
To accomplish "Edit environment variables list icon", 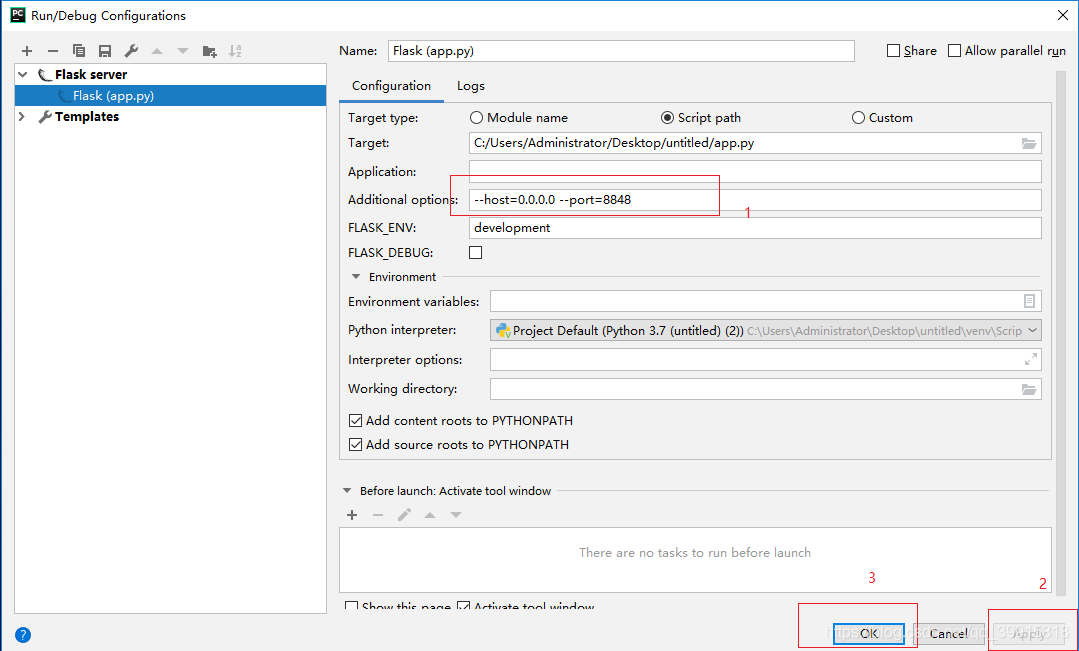I will (1029, 301).
